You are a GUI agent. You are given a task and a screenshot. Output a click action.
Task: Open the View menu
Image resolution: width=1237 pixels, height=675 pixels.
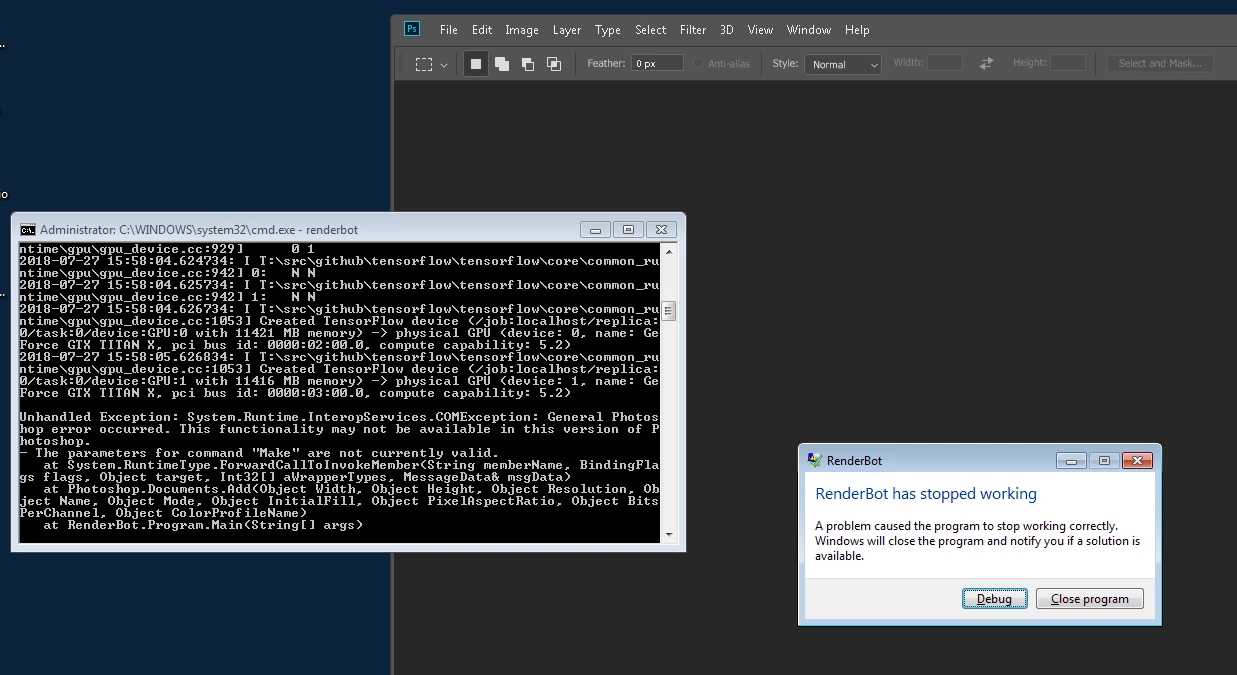point(760,30)
